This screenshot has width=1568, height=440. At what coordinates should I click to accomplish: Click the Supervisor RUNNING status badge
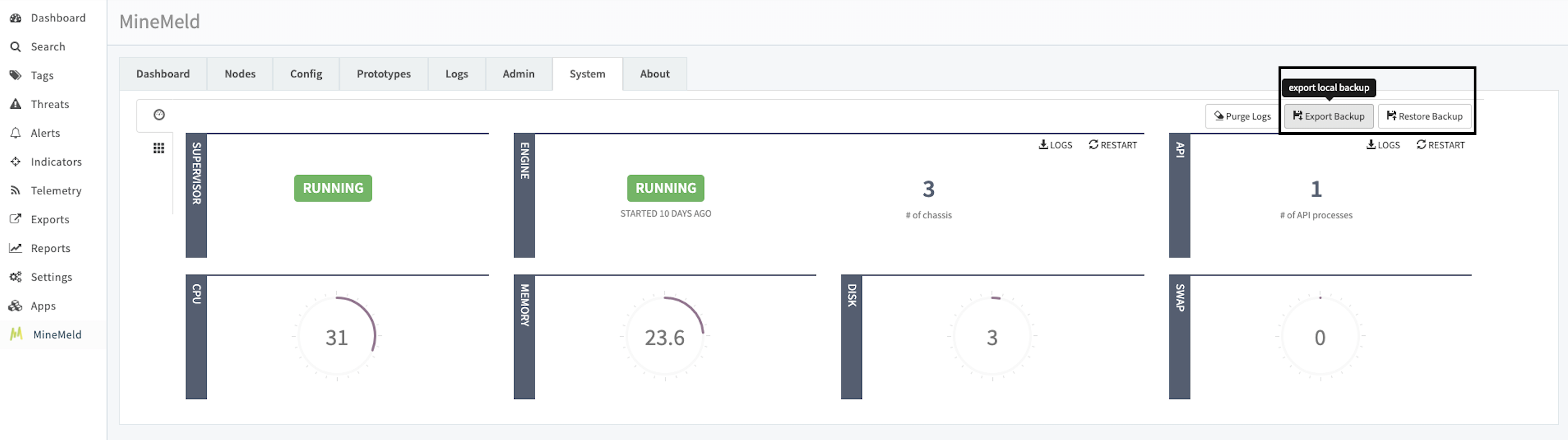coord(333,188)
